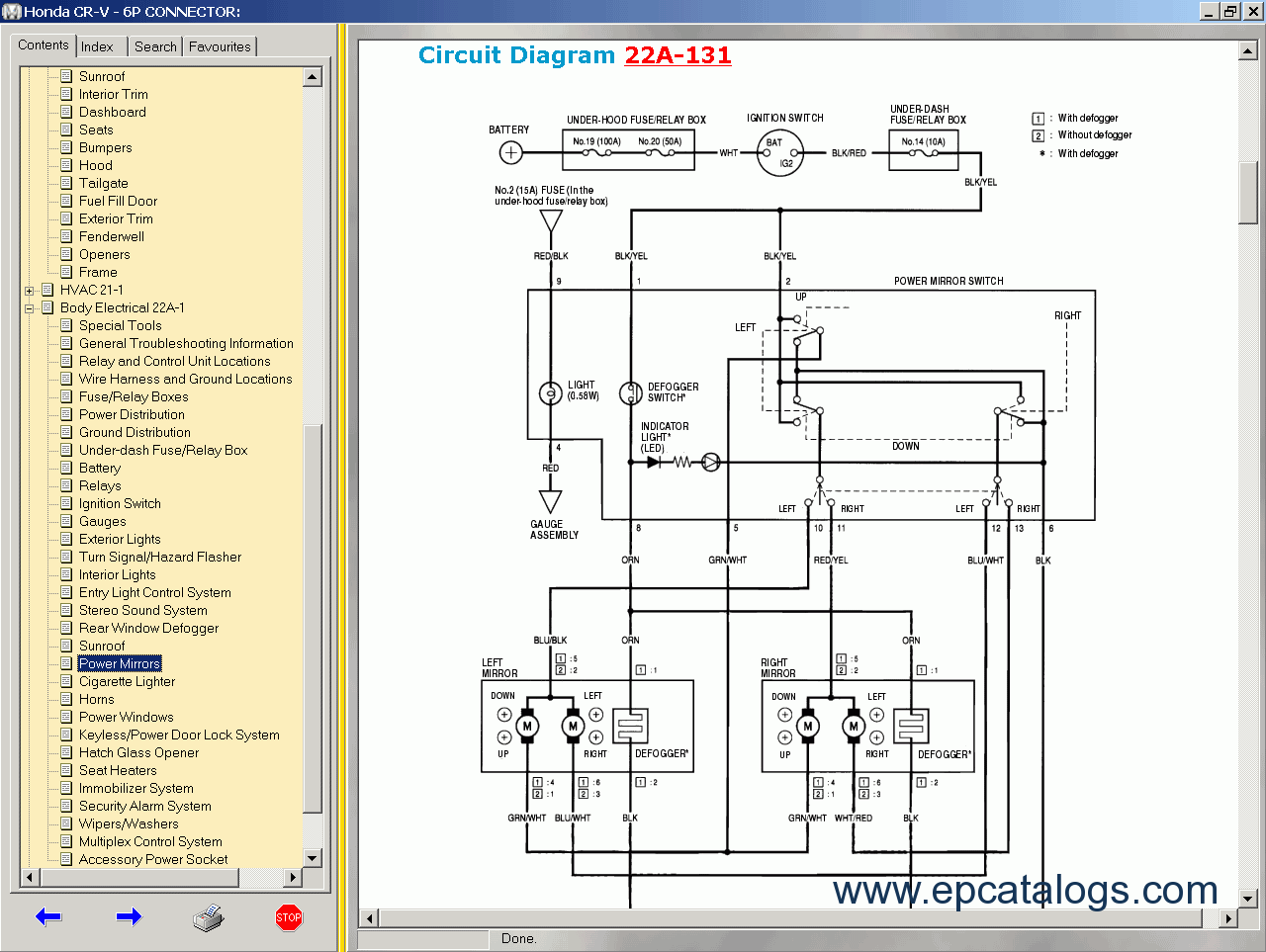The image size is (1266, 952).
Task: Click the blue forward arrow icon
Action: [x=129, y=916]
